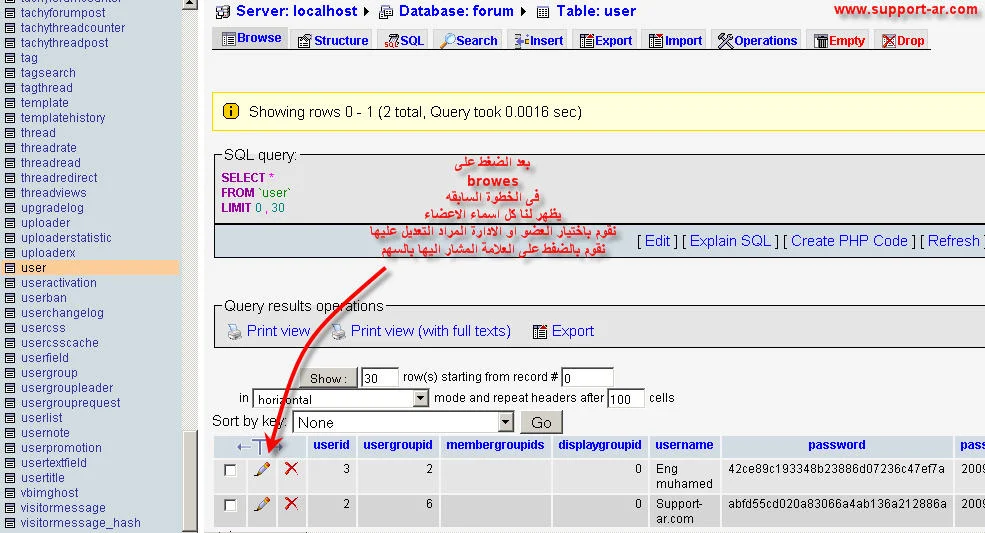985x533 pixels.
Task: Click the pencil edit icon for Support-ar.com row
Action: (x=262, y=504)
